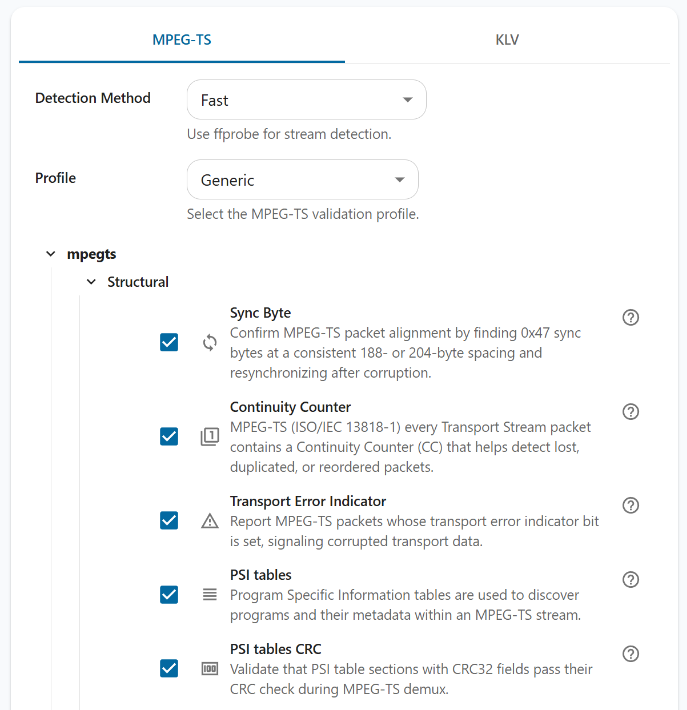
Task: Toggle the Transport Error Indicator checkbox
Action: 169,521
